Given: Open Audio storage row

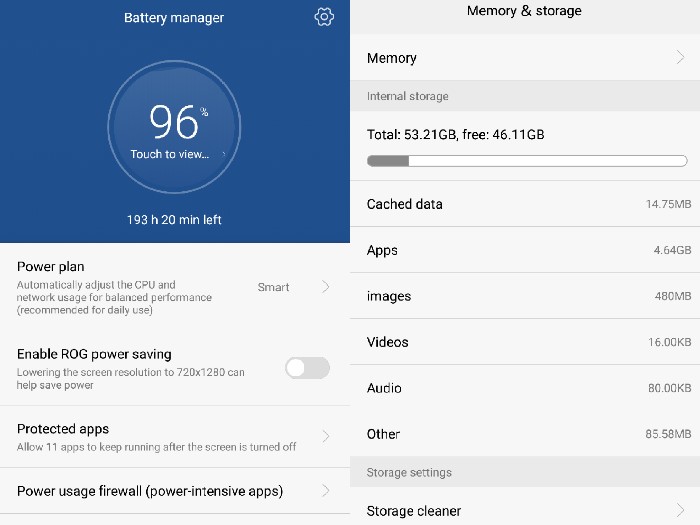Looking at the screenshot, I should click(x=525, y=388).
